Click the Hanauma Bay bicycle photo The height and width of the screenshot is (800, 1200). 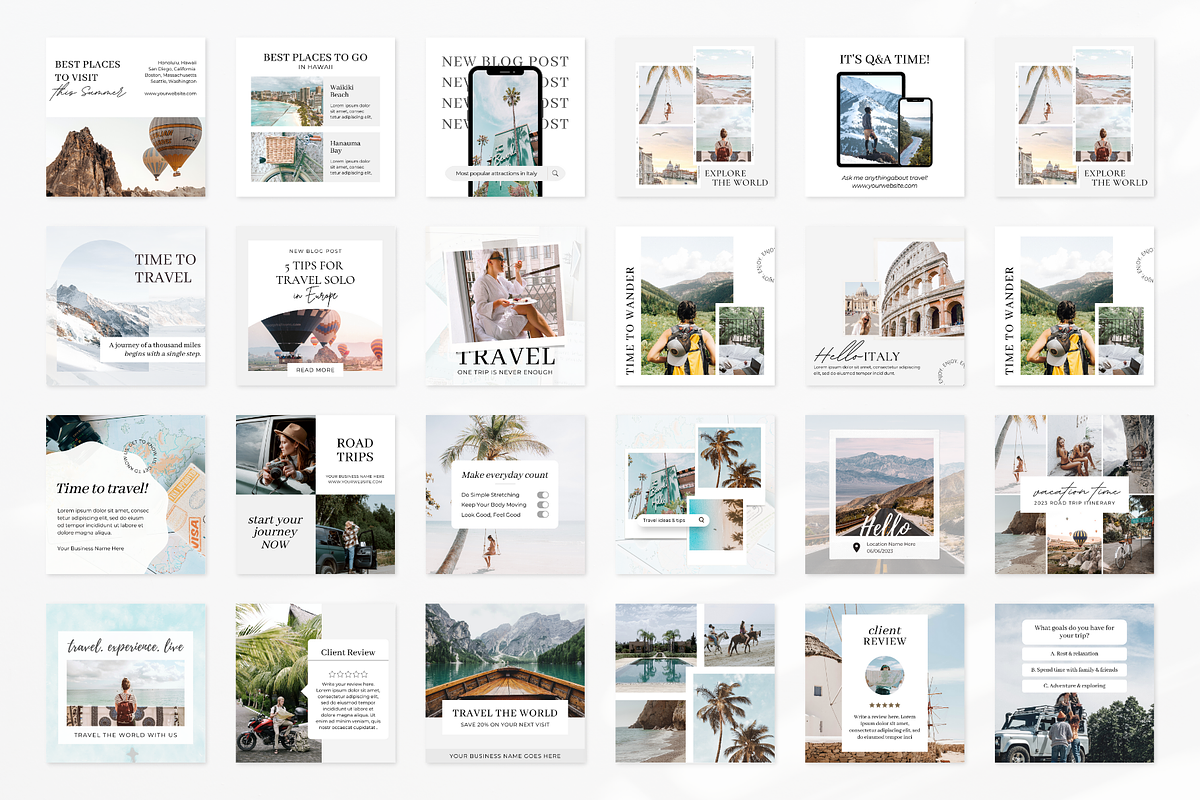coord(287,157)
